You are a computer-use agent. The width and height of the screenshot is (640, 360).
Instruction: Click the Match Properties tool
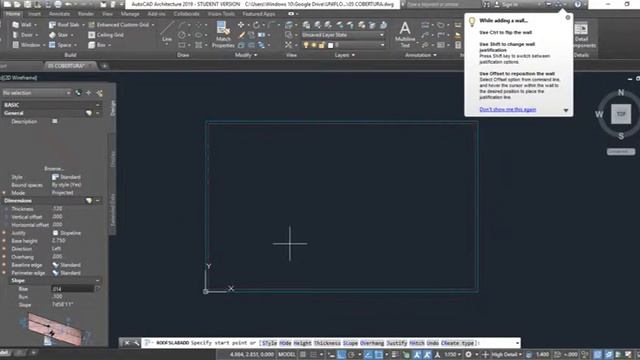[223, 34]
